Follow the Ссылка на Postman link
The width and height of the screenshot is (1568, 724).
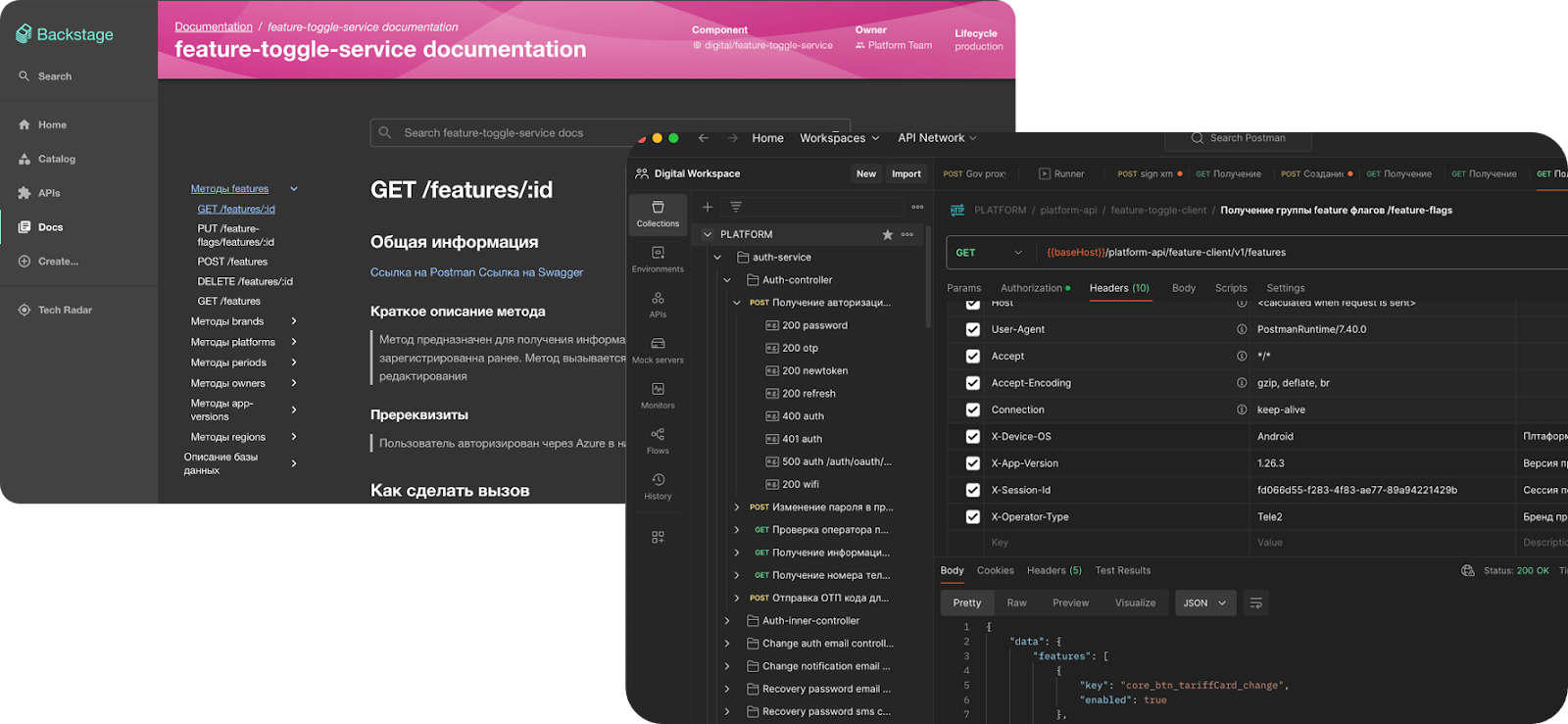tap(422, 272)
